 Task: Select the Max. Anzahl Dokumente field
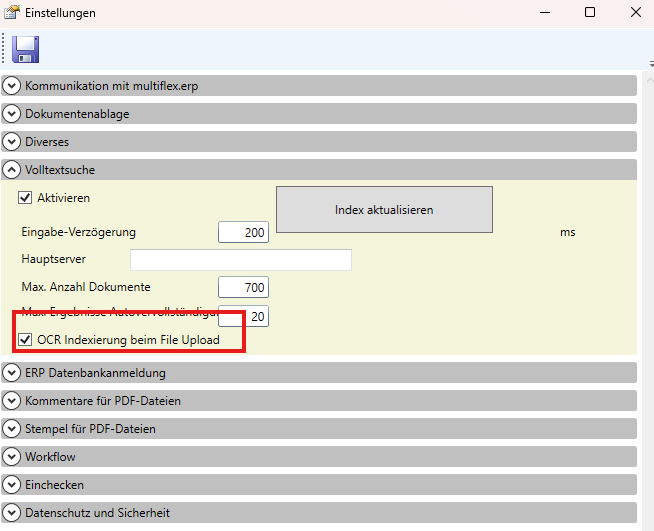point(244,288)
